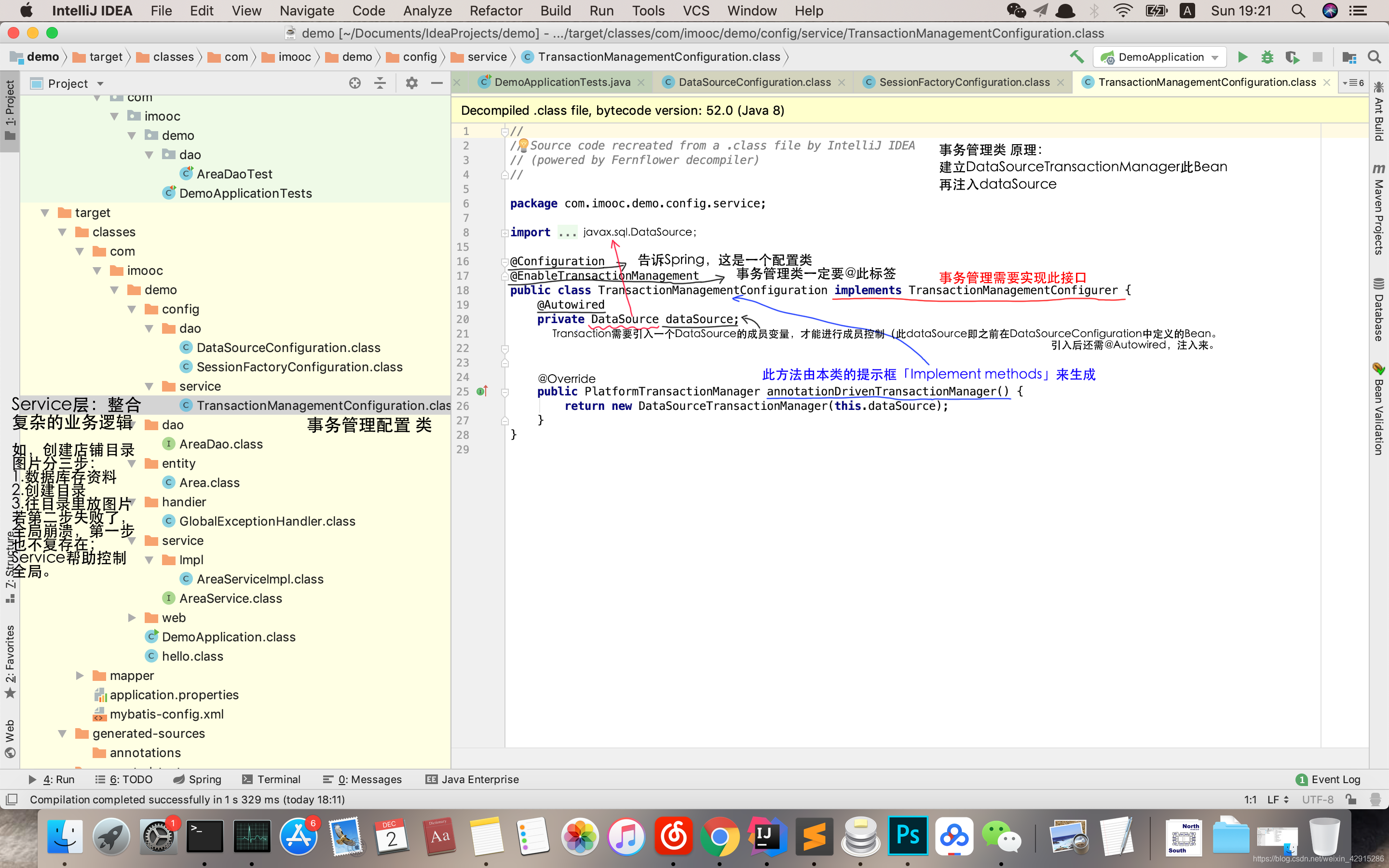Open Bean Validation side panel
Screen dimensions: 1389x868
tap(1379, 409)
